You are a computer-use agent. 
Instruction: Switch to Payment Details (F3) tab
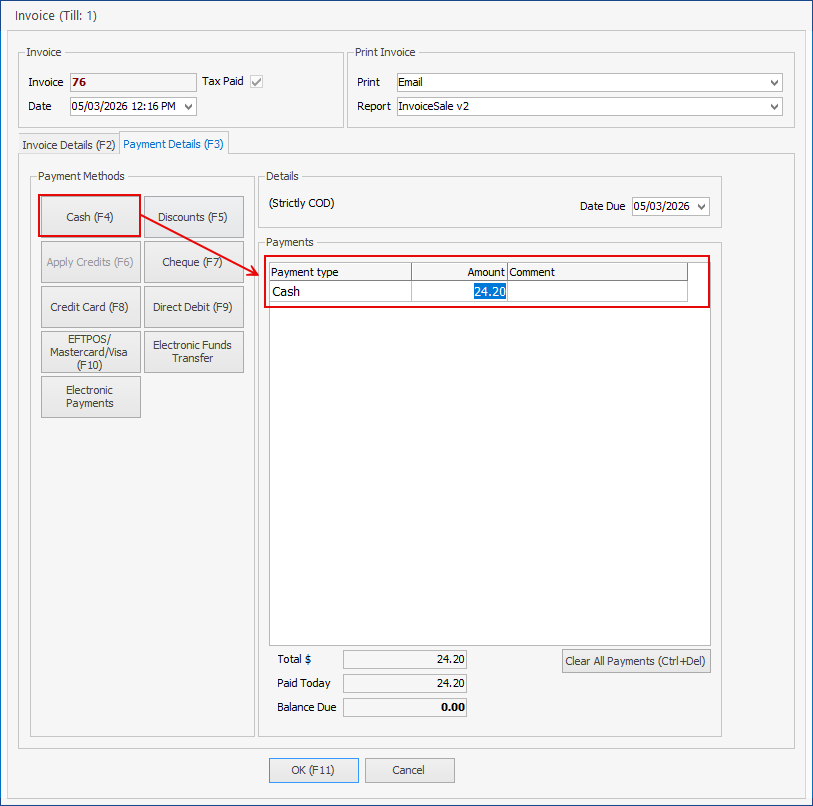click(174, 144)
